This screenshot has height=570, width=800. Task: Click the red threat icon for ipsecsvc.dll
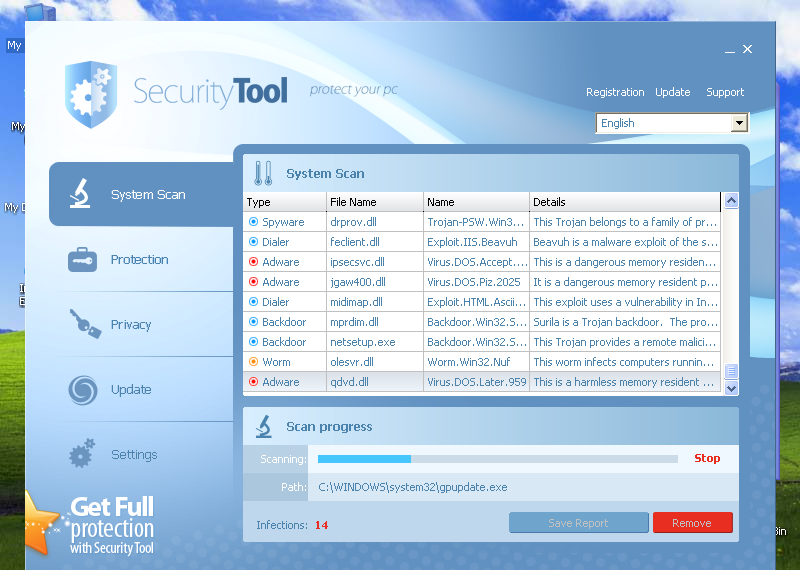pyautogui.click(x=253, y=262)
